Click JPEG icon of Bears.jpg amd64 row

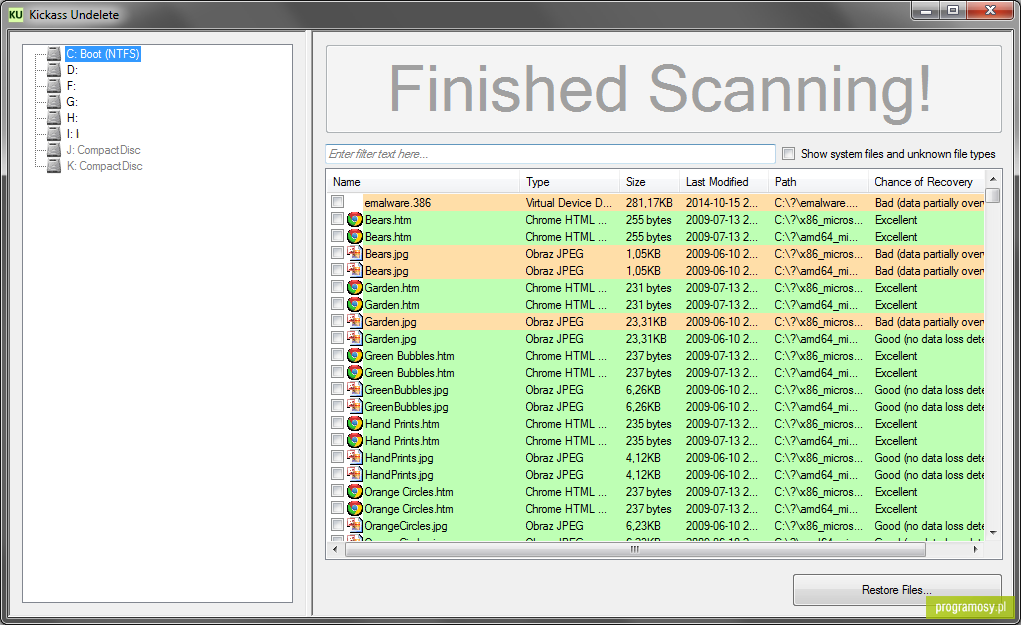pos(355,270)
